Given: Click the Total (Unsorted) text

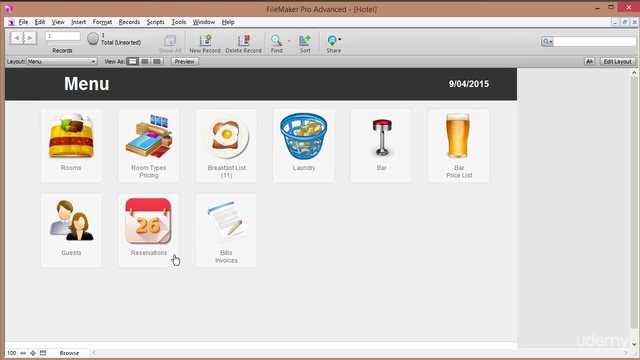Looking at the screenshot, I should [121, 42].
